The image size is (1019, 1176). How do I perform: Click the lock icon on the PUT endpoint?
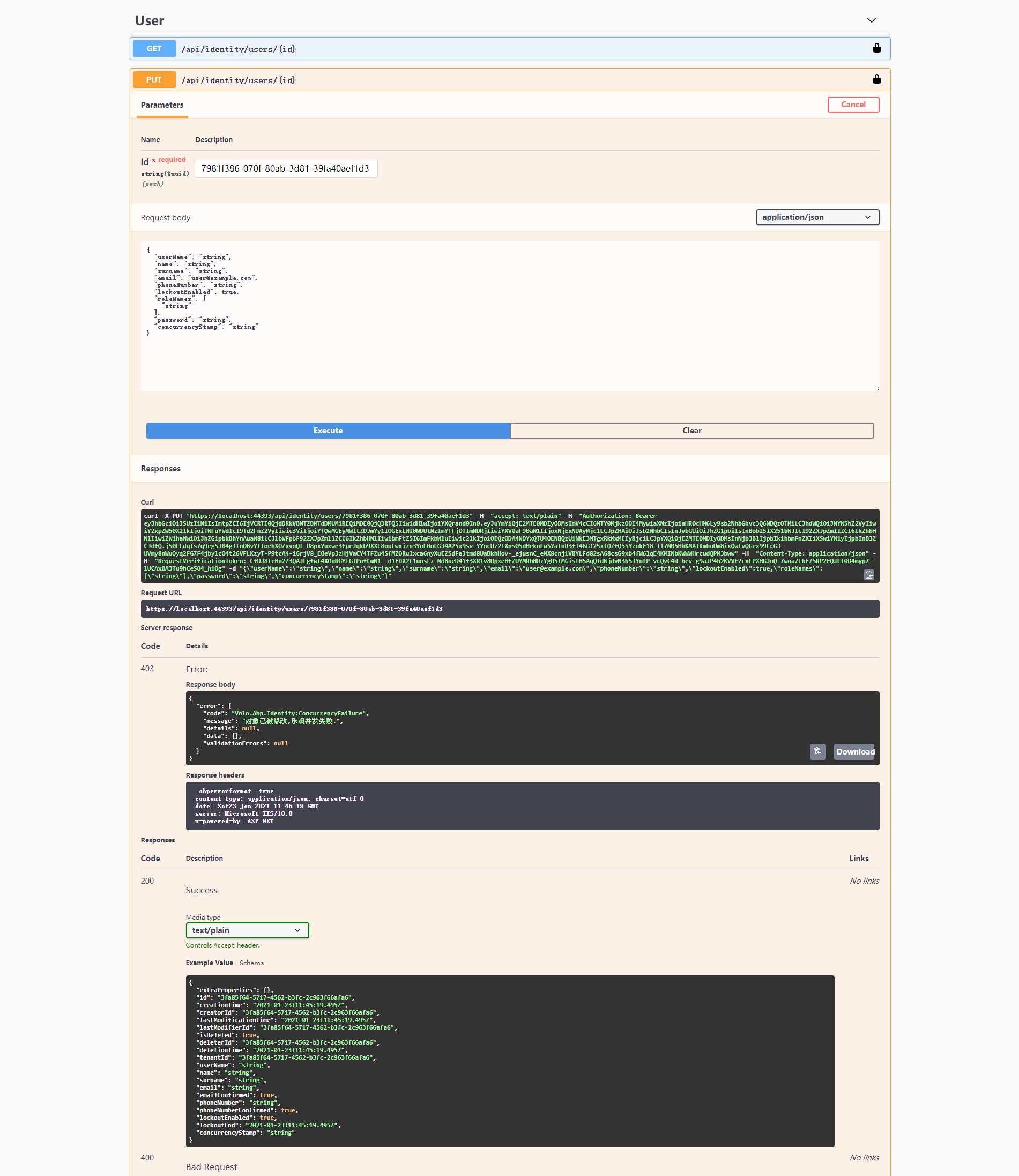[x=876, y=79]
